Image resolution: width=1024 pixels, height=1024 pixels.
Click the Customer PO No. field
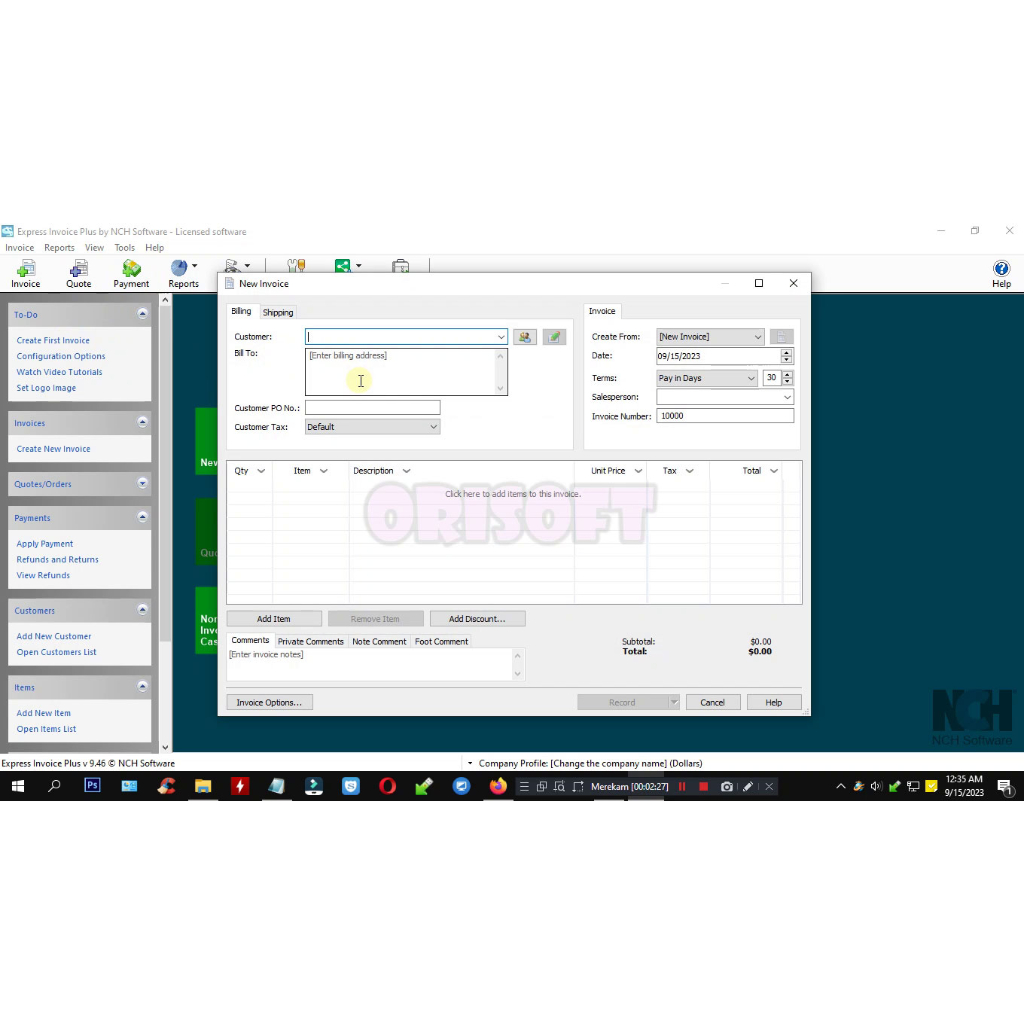click(372, 408)
